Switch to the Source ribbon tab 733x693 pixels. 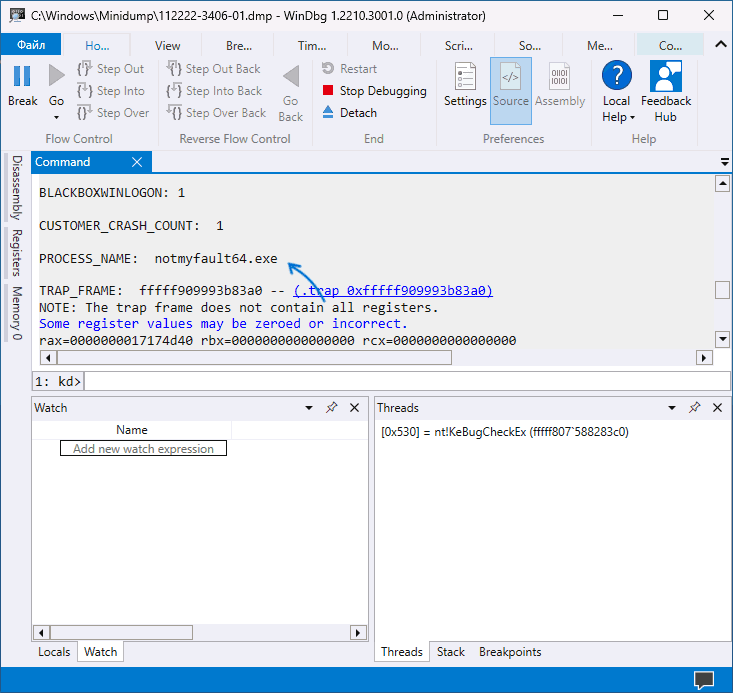click(x=530, y=46)
